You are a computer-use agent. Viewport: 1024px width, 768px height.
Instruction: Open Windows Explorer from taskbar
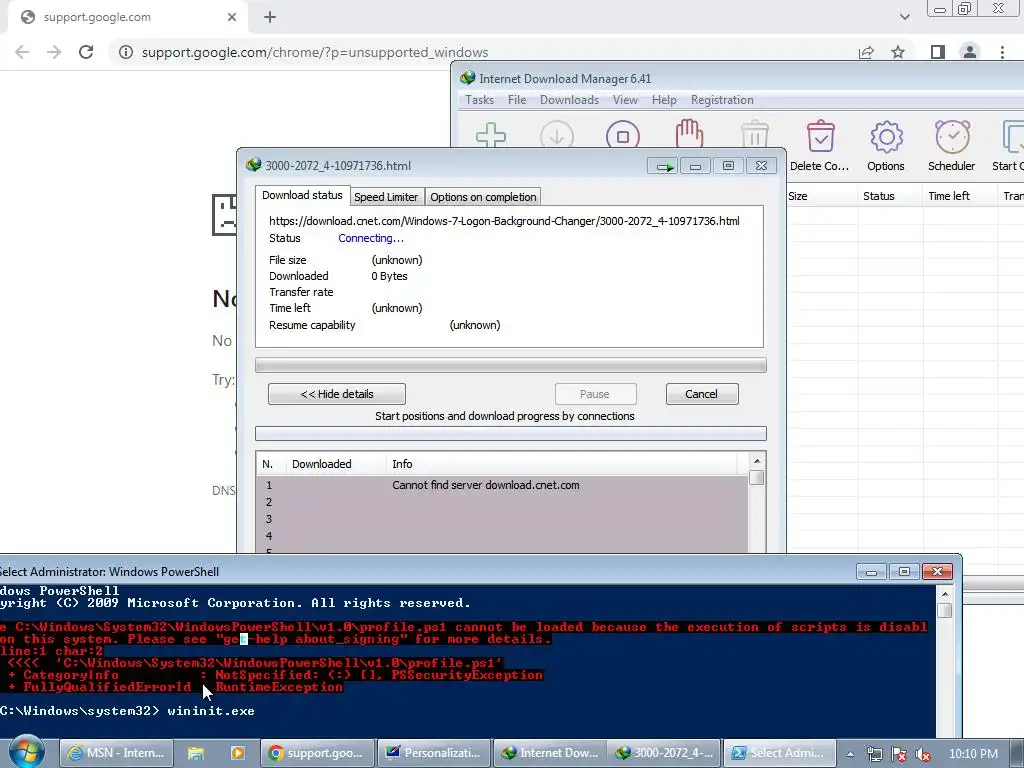[x=195, y=753]
